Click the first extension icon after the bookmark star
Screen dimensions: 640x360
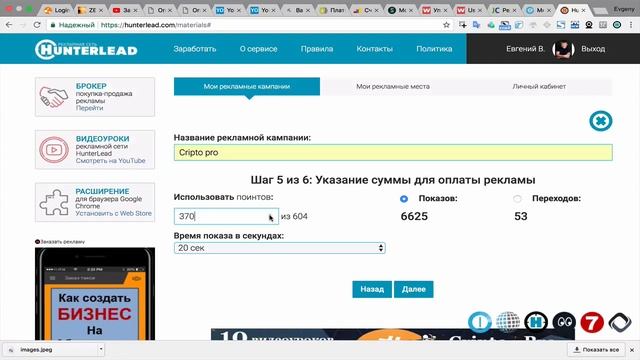click(x=463, y=25)
